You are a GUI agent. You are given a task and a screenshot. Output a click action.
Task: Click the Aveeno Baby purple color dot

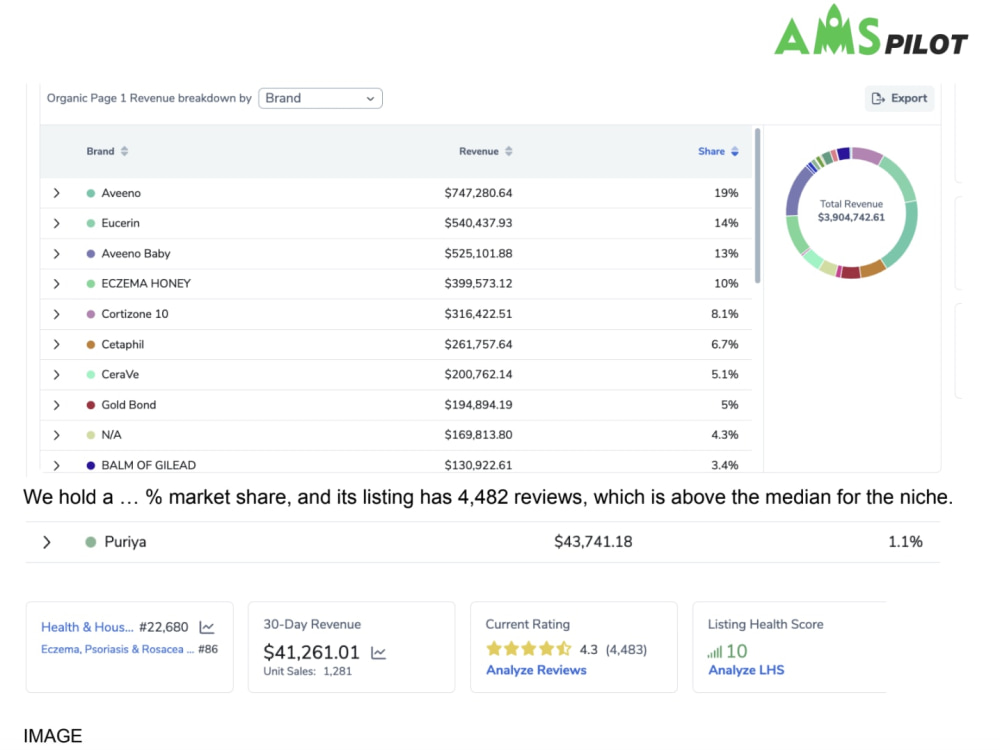tap(91, 254)
